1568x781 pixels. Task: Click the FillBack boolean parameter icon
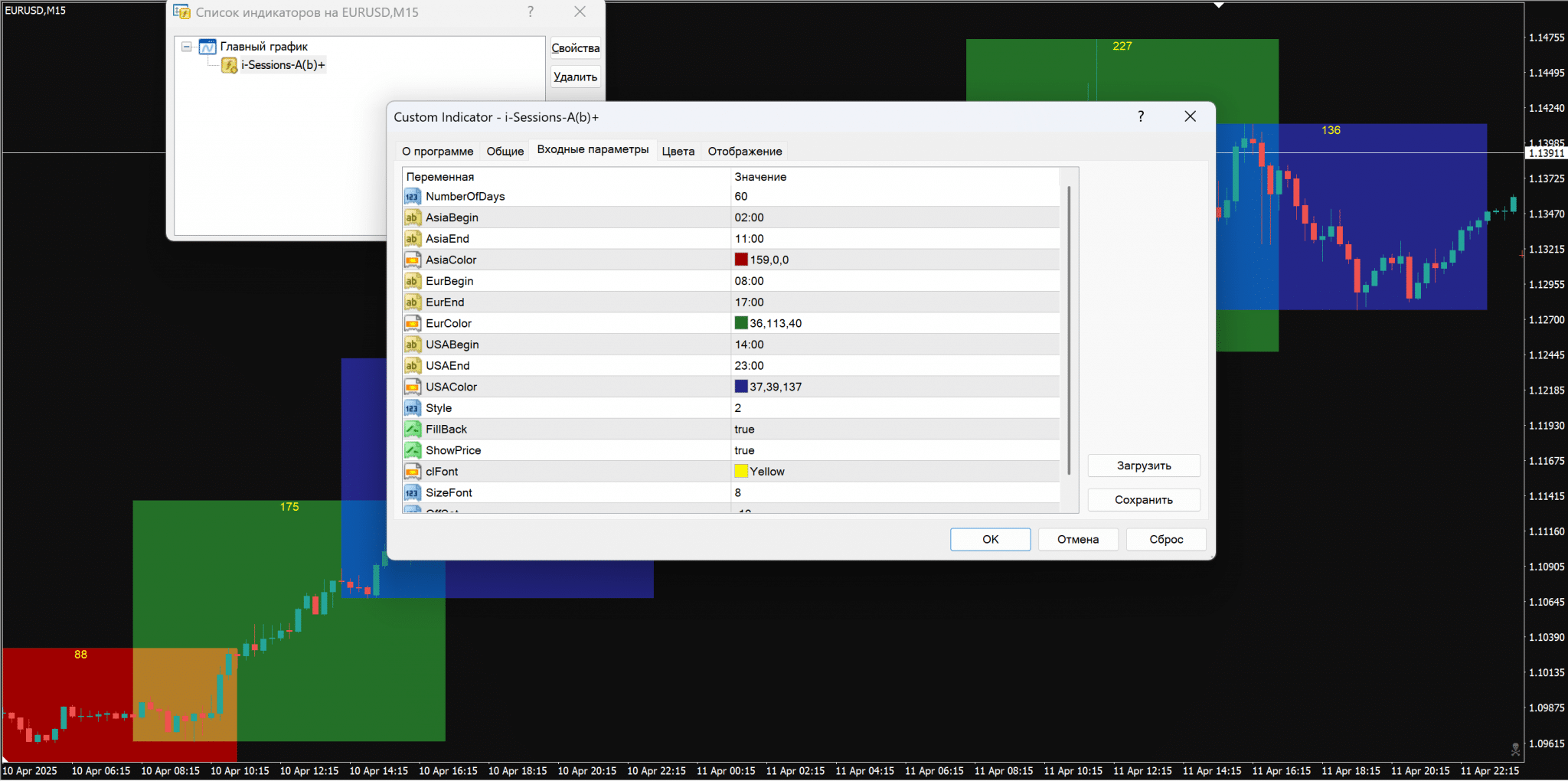[x=412, y=430]
